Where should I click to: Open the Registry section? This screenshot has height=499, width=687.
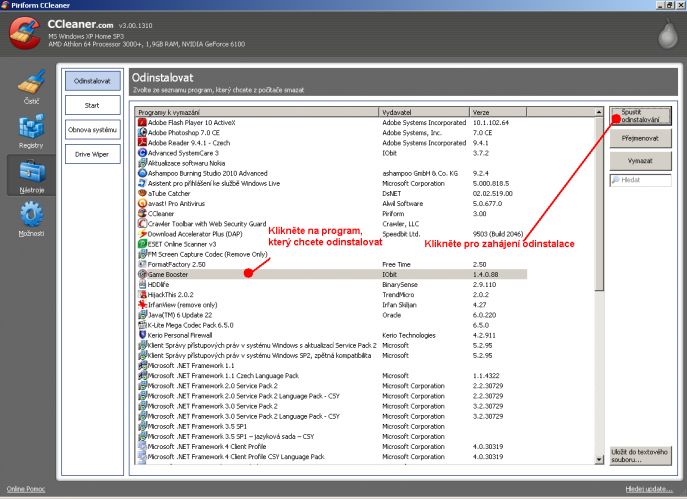coord(31,131)
